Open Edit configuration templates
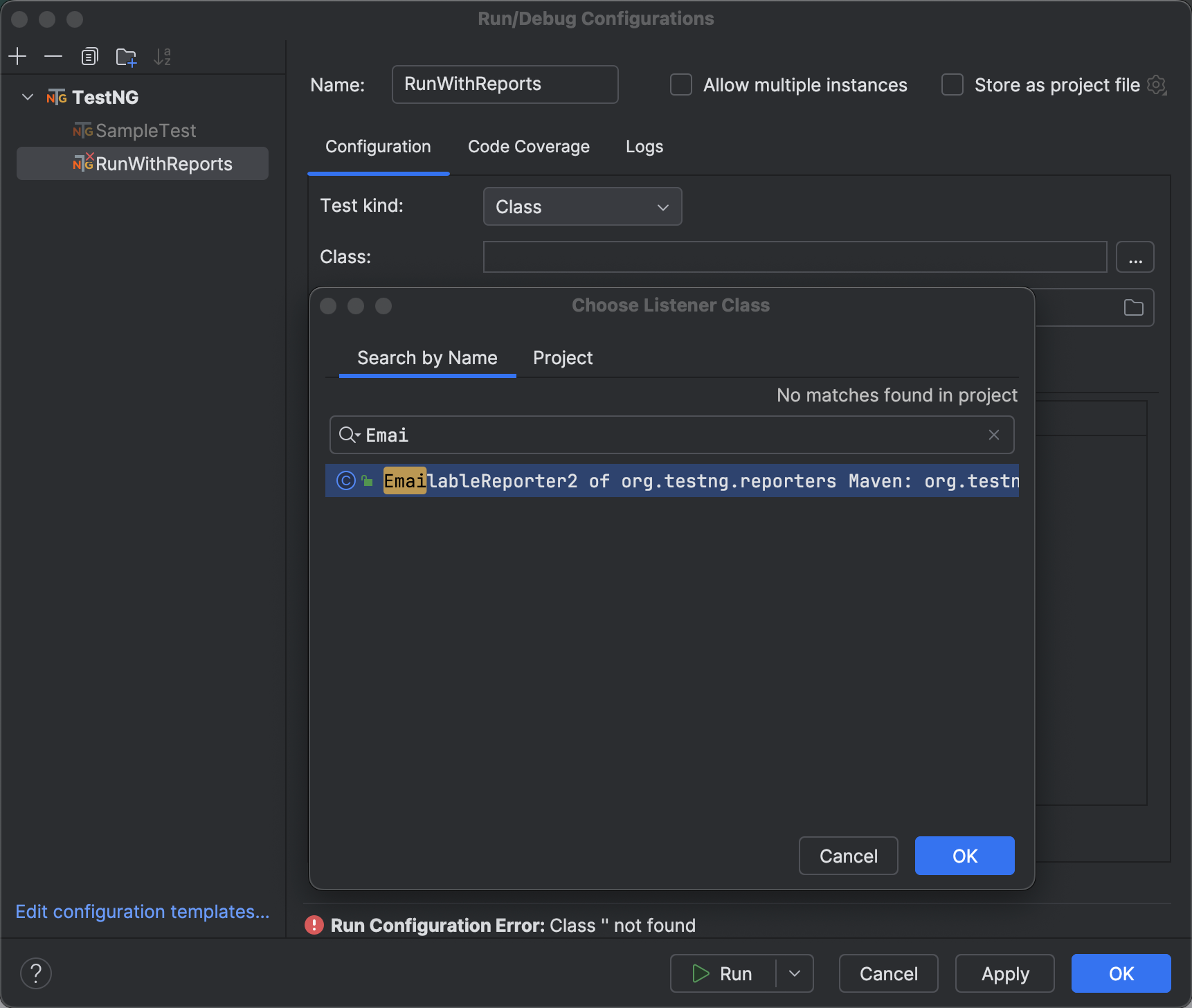Screen dimensions: 1192x1008 click(143, 912)
